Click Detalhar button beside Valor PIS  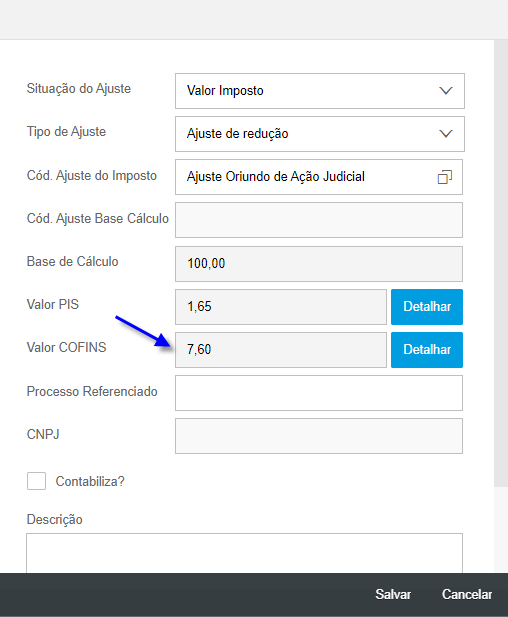click(x=427, y=307)
